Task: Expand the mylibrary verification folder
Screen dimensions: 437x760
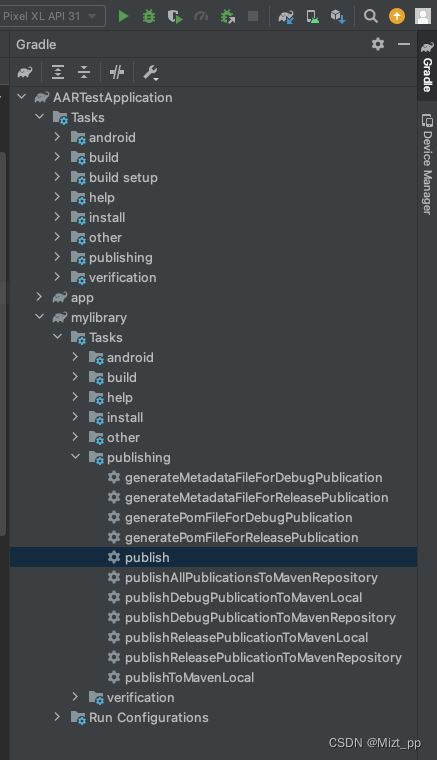Action: (75, 697)
